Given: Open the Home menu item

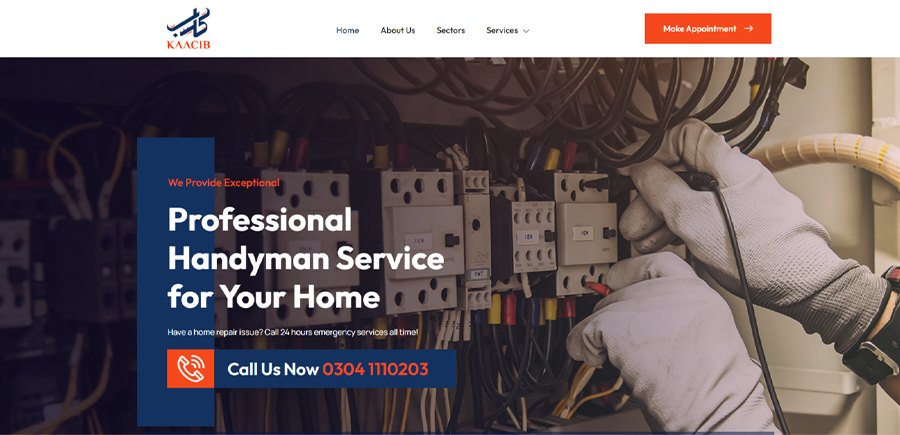Looking at the screenshot, I should (x=348, y=30).
